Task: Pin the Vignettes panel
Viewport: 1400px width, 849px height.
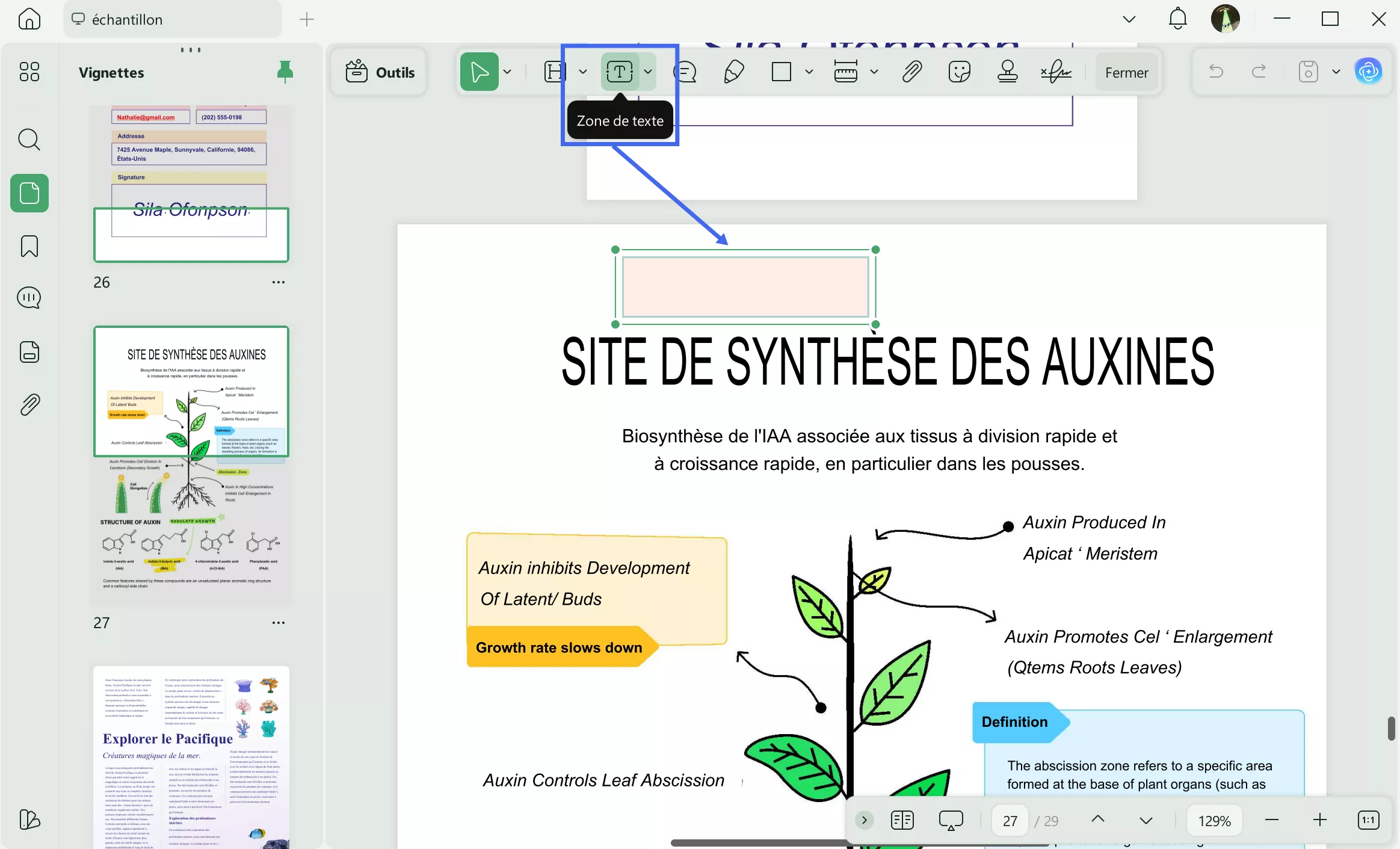Action: pos(284,72)
